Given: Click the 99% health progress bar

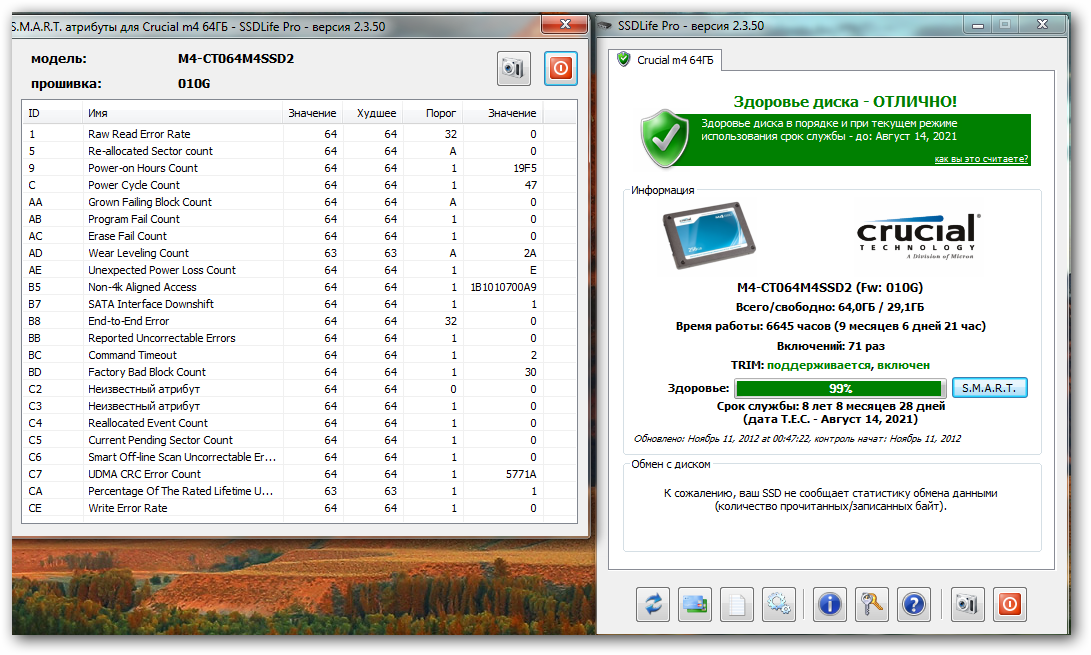Looking at the screenshot, I should tap(840, 388).
